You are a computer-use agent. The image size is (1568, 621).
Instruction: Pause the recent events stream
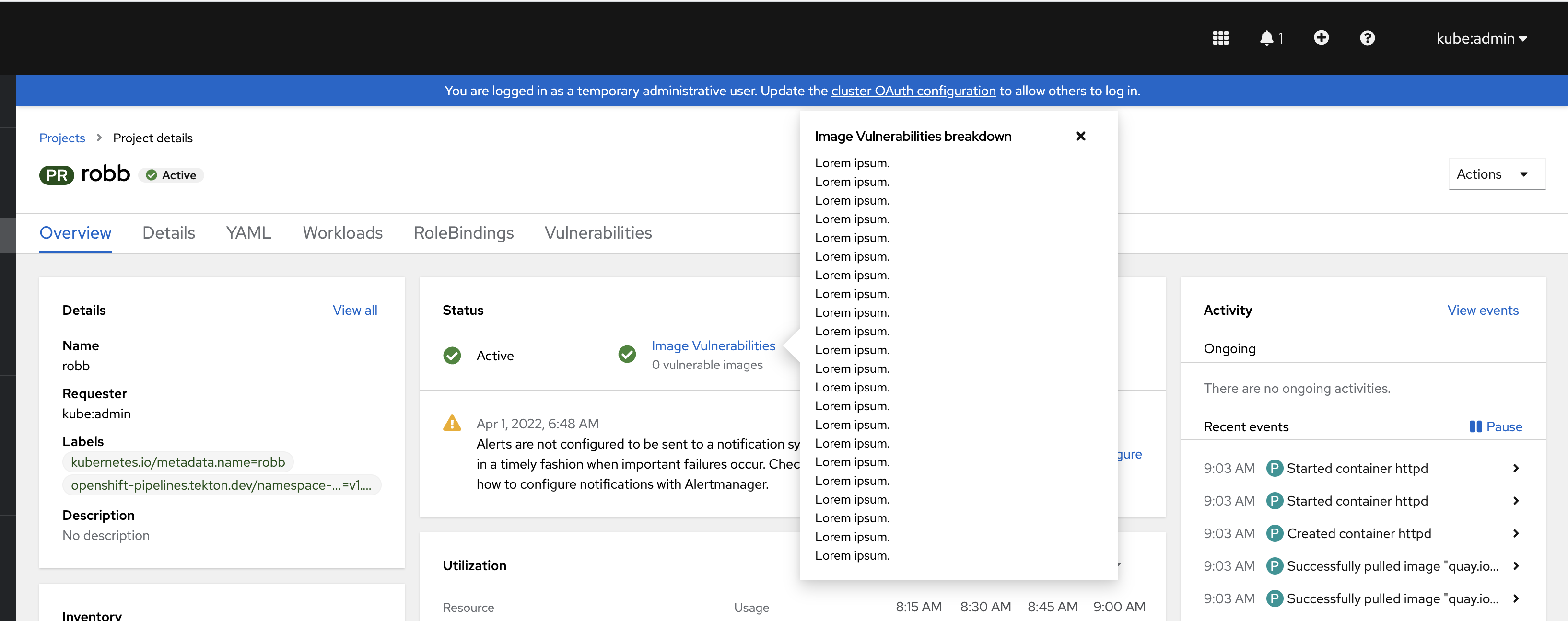click(1496, 426)
